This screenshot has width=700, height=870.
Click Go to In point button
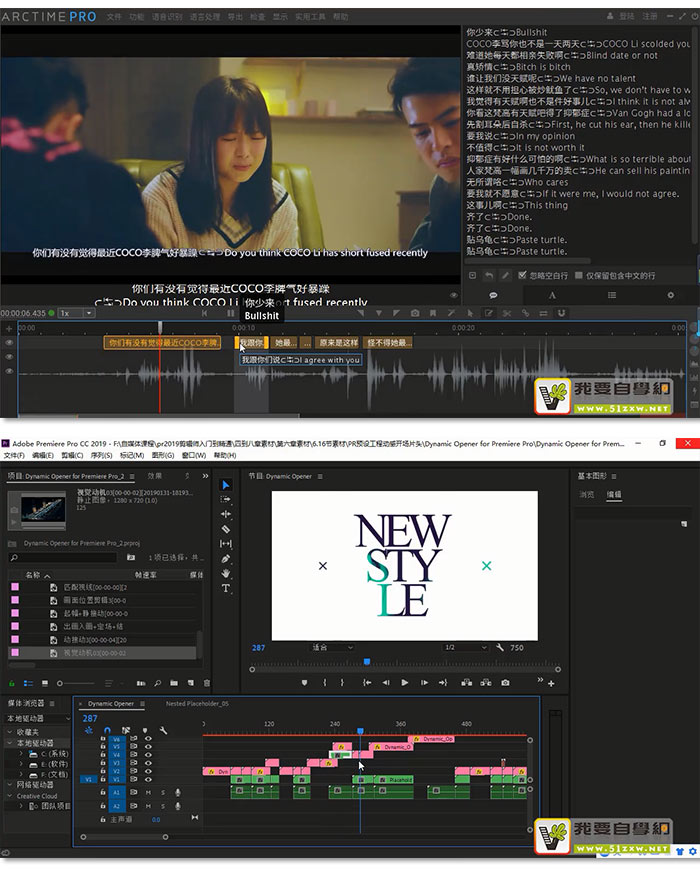click(x=367, y=682)
